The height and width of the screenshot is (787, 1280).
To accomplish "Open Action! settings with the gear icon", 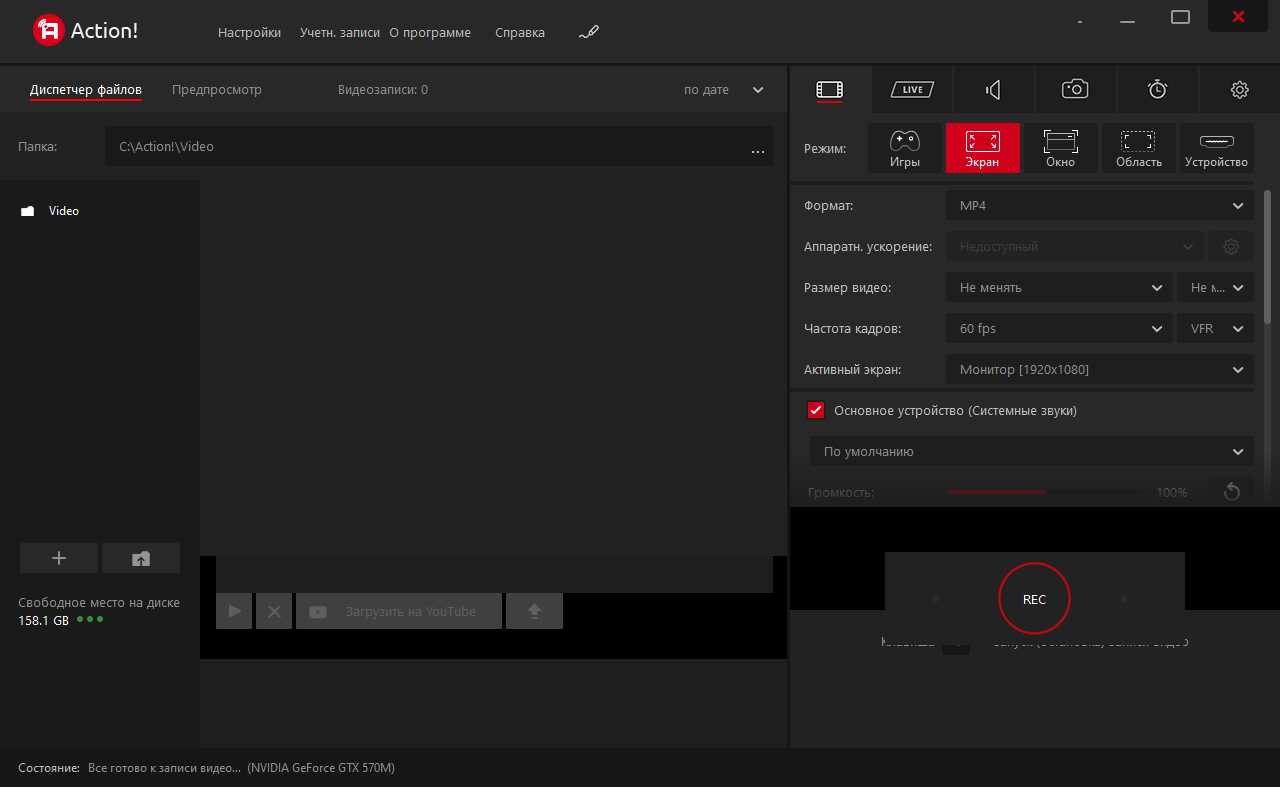I will coord(1240,89).
